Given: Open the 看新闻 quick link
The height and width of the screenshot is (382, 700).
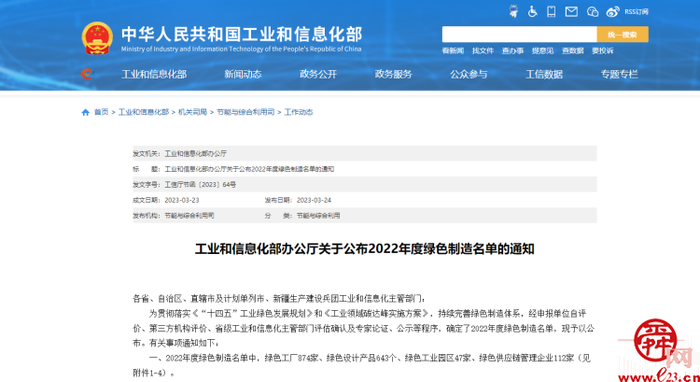Looking at the screenshot, I should [453, 51].
